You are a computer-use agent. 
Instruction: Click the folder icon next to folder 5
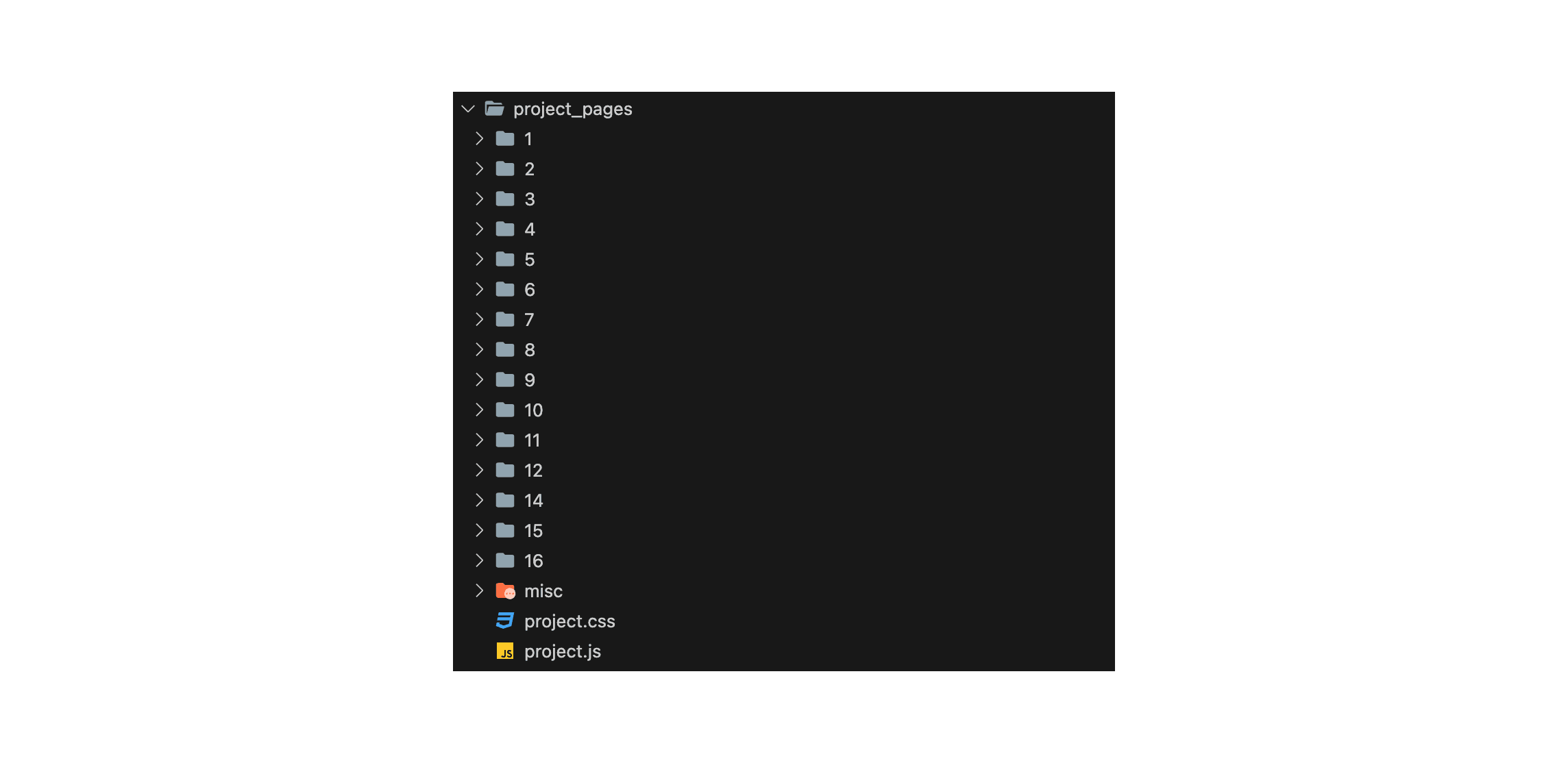coord(504,259)
